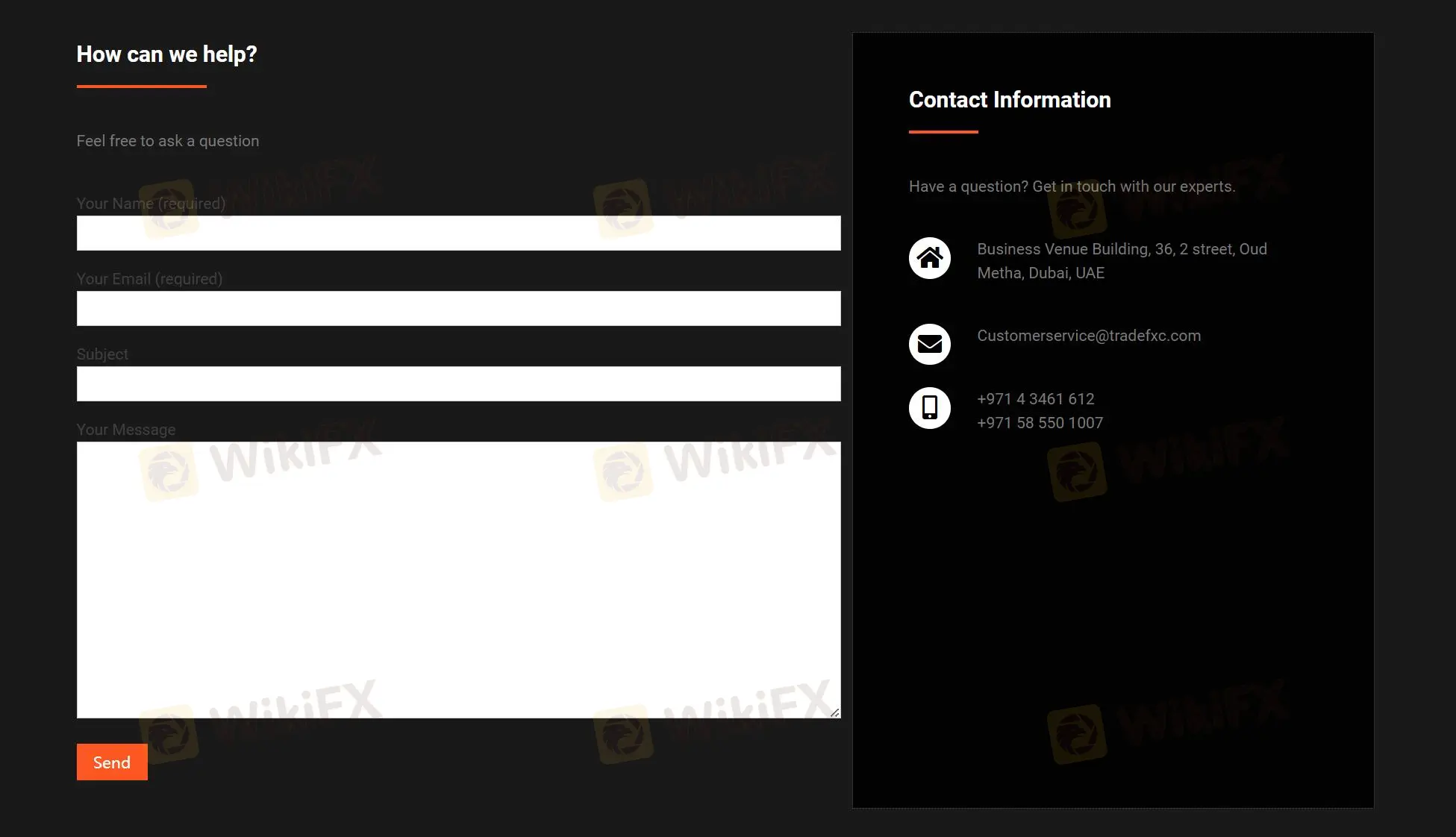Click the envelope email icon
The width and height of the screenshot is (1456, 837).
pyautogui.click(x=929, y=344)
